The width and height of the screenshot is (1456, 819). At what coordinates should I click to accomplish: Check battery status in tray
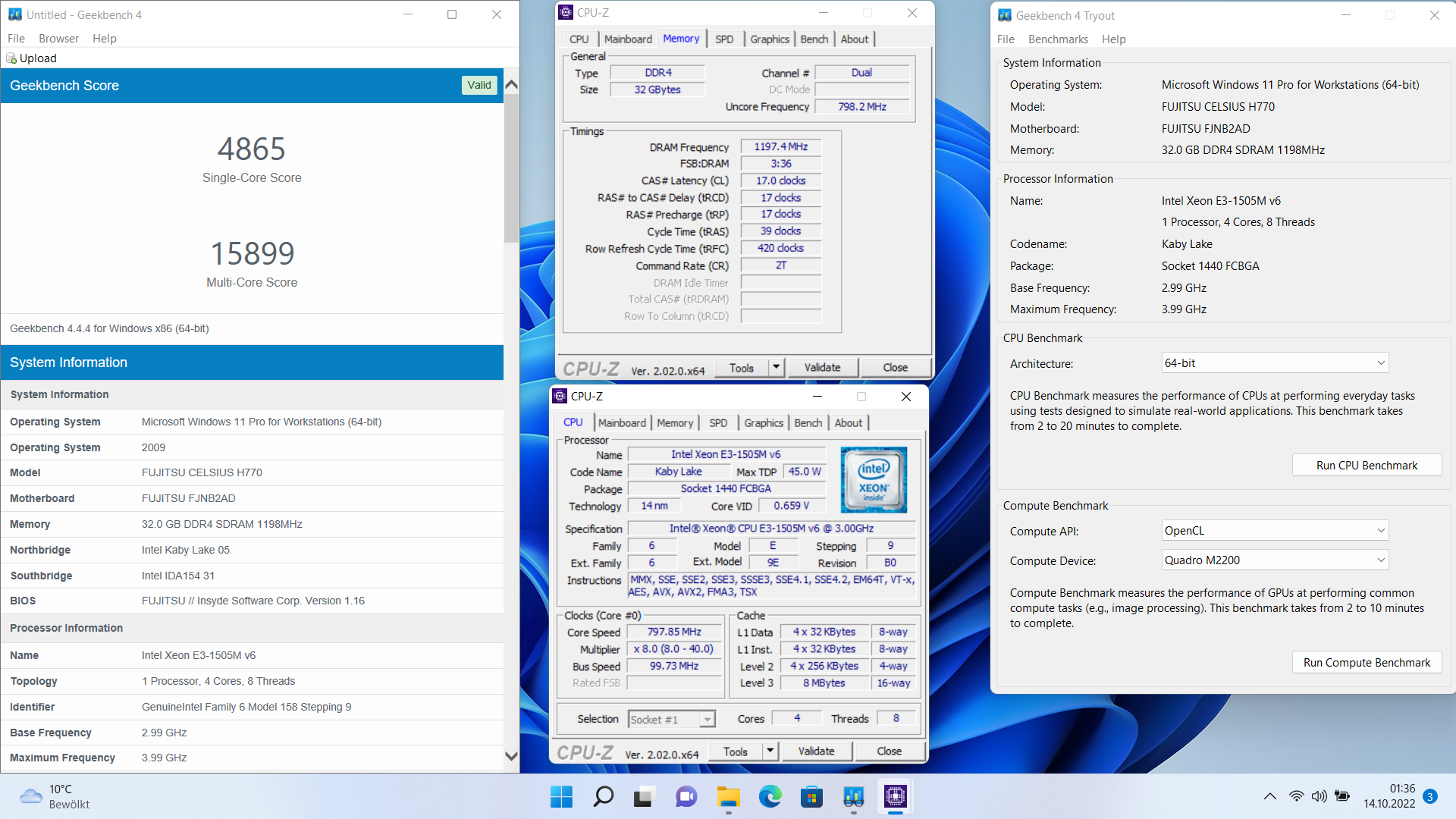click(1342, 796)
